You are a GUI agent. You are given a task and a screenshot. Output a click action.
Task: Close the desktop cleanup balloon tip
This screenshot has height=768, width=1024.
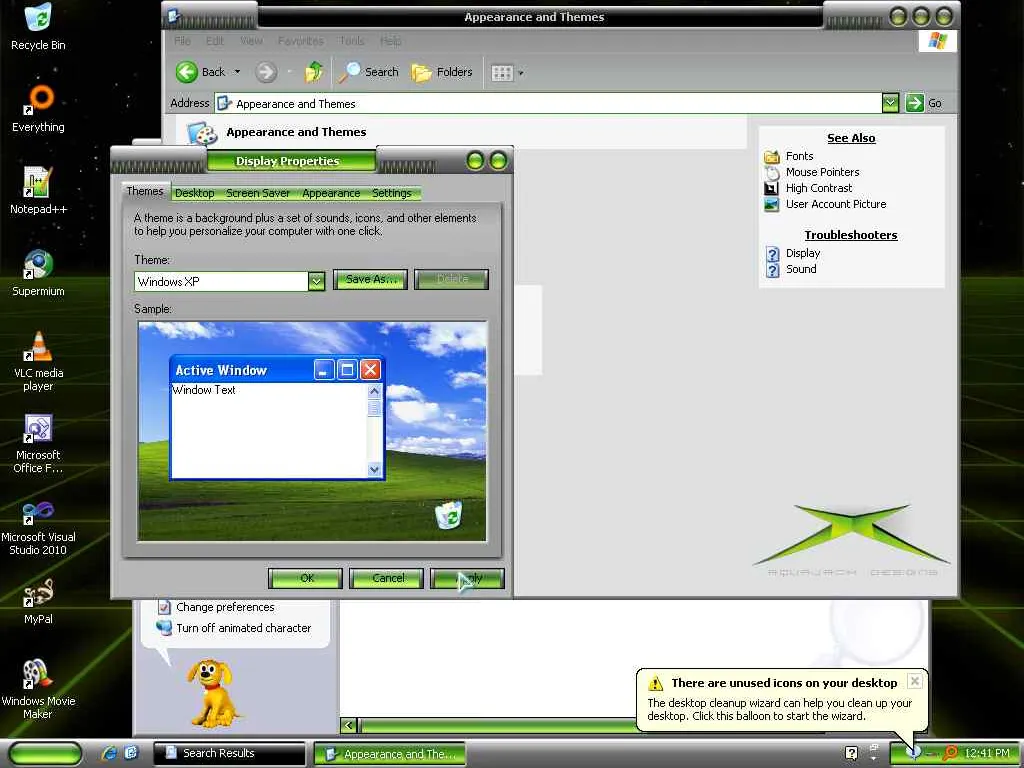coord(915,681)
